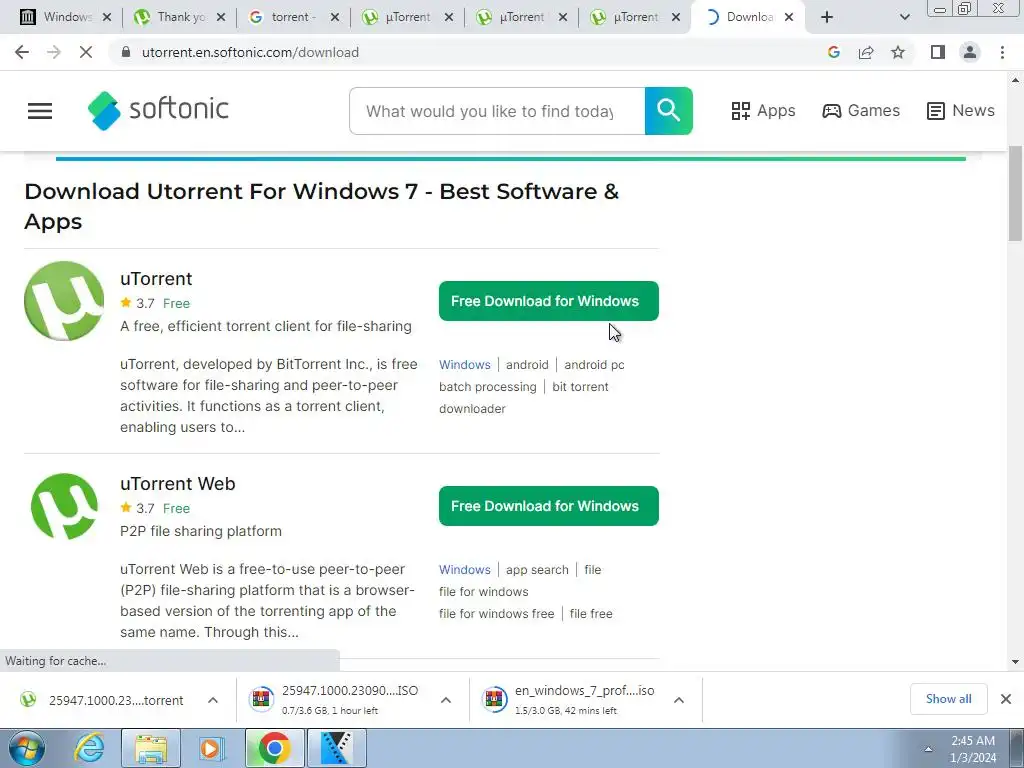1024x768 pixels.
Task: Click the browser forward arrow
Action: [x=54, y=52]
